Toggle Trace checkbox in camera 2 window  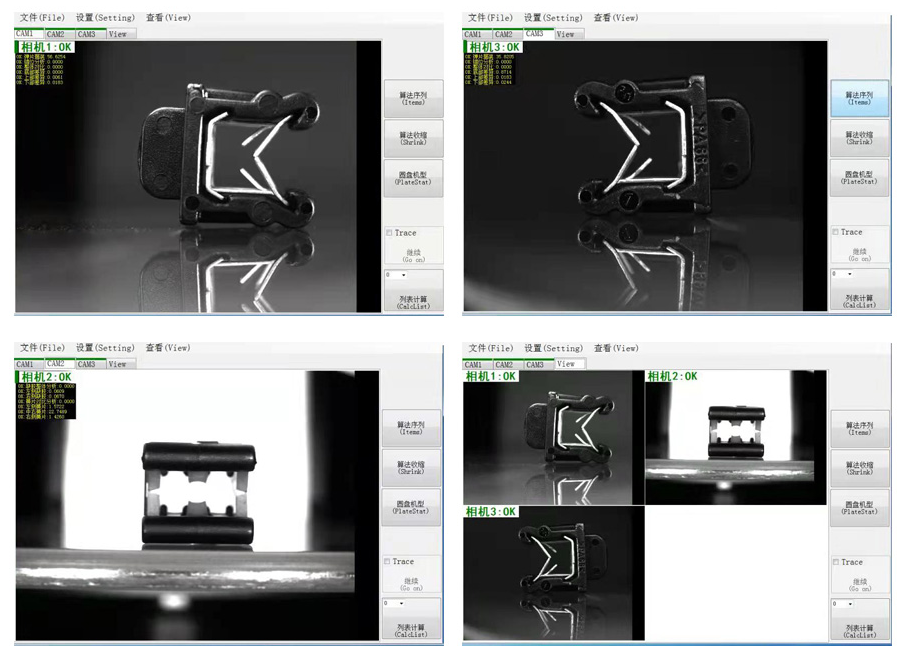(389, 562)
